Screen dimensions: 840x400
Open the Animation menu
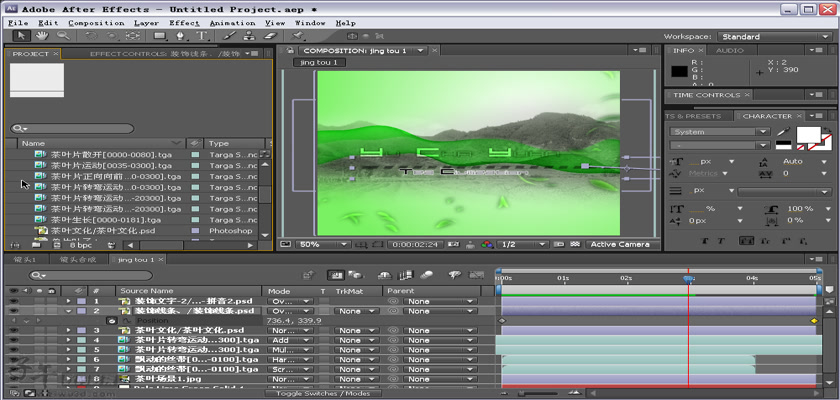[232, 23]
